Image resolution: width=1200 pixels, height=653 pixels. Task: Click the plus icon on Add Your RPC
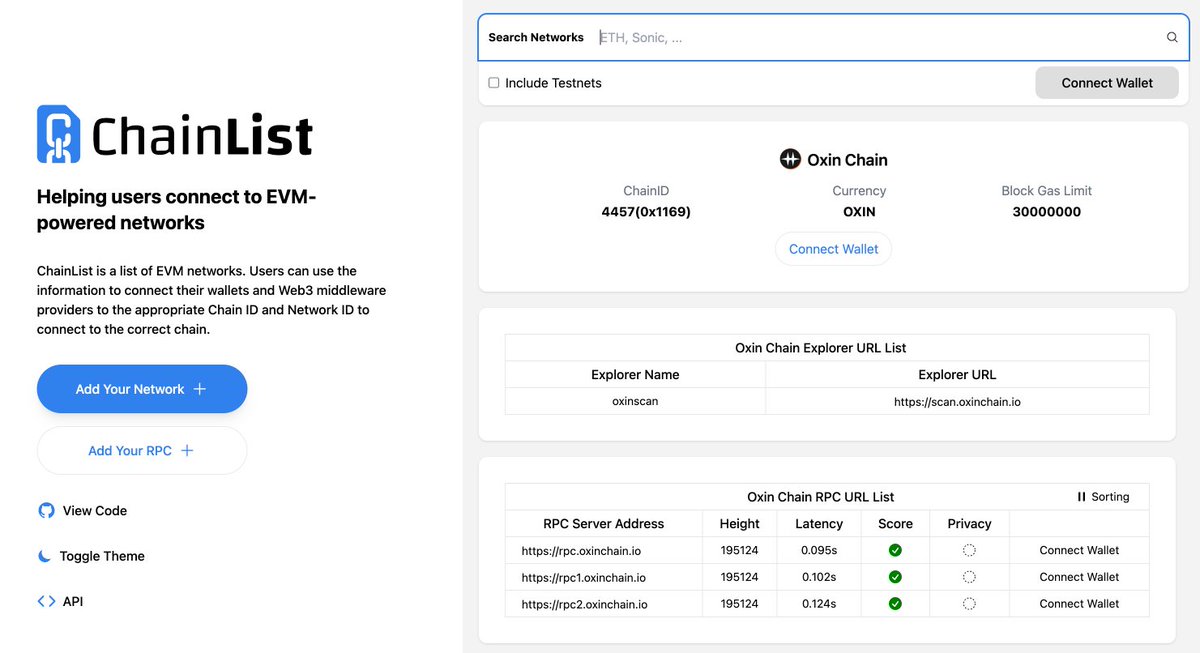(187, 451)
